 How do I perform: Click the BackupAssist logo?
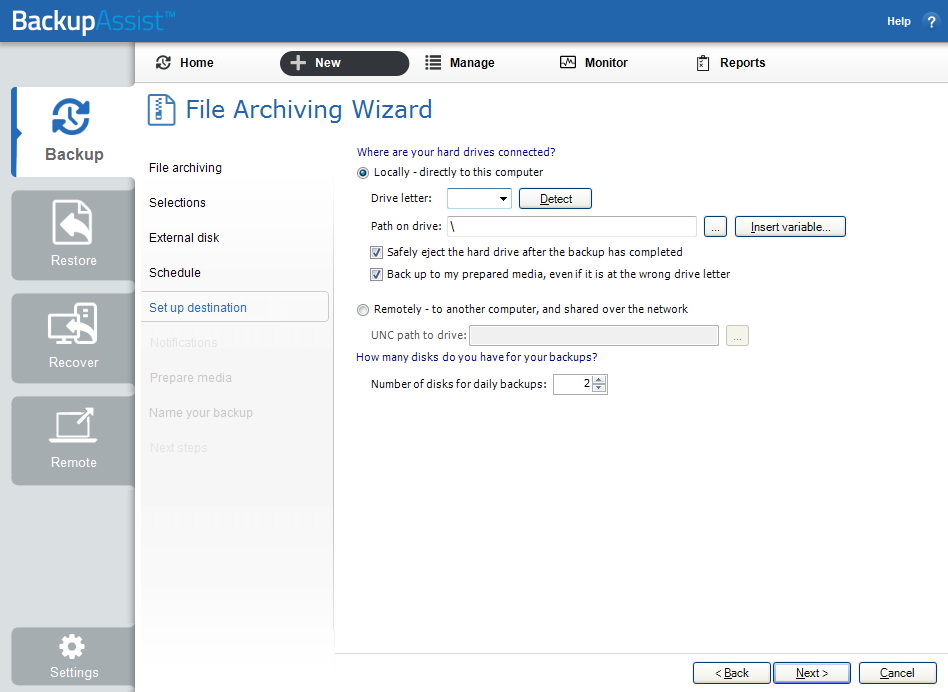93,21
